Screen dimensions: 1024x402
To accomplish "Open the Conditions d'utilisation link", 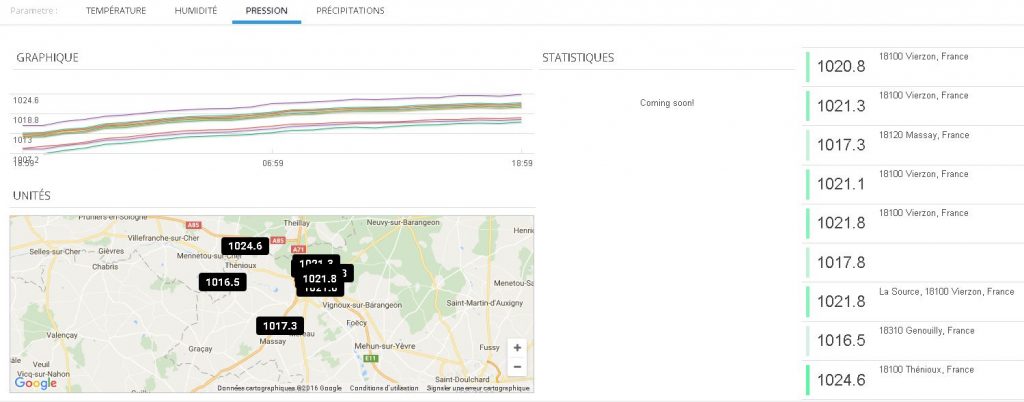I will pos(383,388).
